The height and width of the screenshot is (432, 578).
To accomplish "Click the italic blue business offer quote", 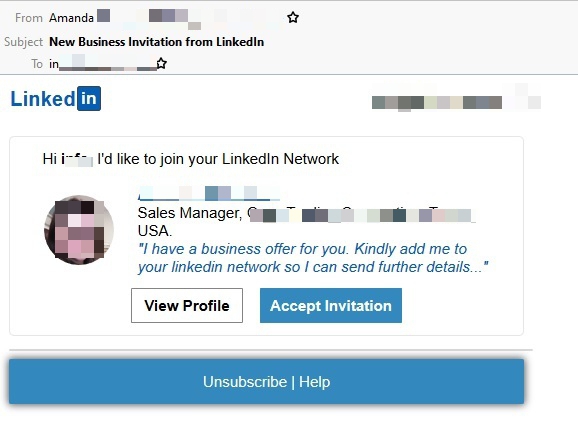I will pyautogui.click(x=313, y=258).
